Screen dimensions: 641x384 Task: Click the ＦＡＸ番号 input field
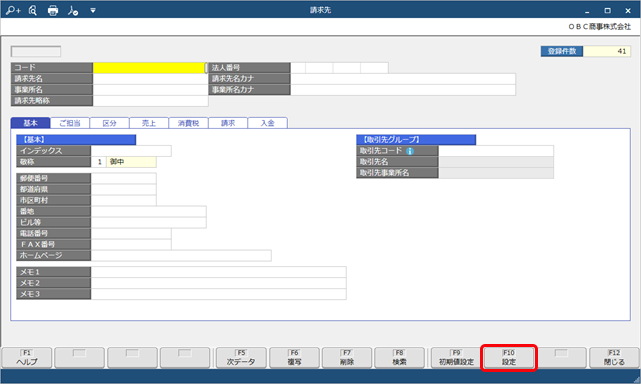[x=131, y=245]
